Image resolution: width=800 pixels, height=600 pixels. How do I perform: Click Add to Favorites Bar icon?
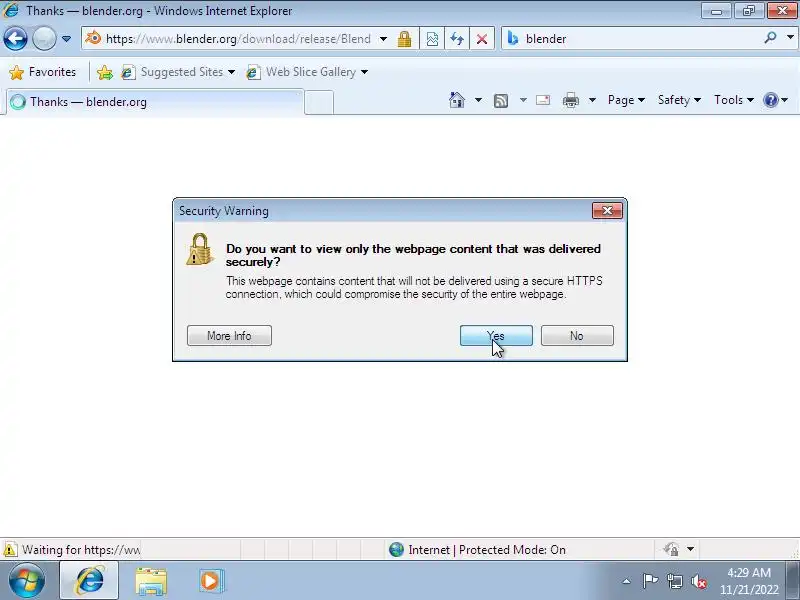tap(105, 72)
